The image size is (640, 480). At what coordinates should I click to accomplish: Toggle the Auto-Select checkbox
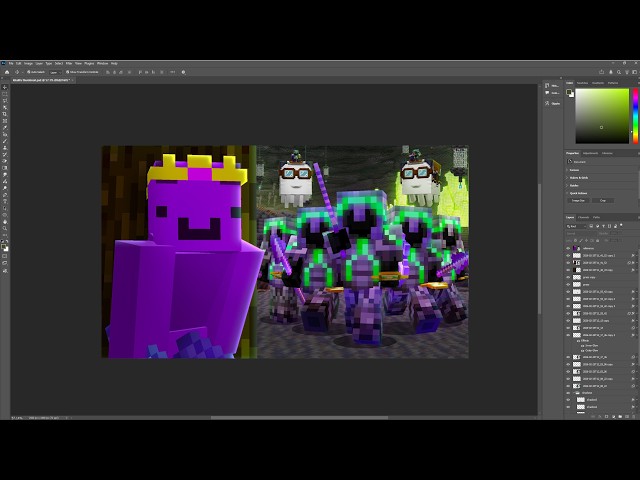29,72
